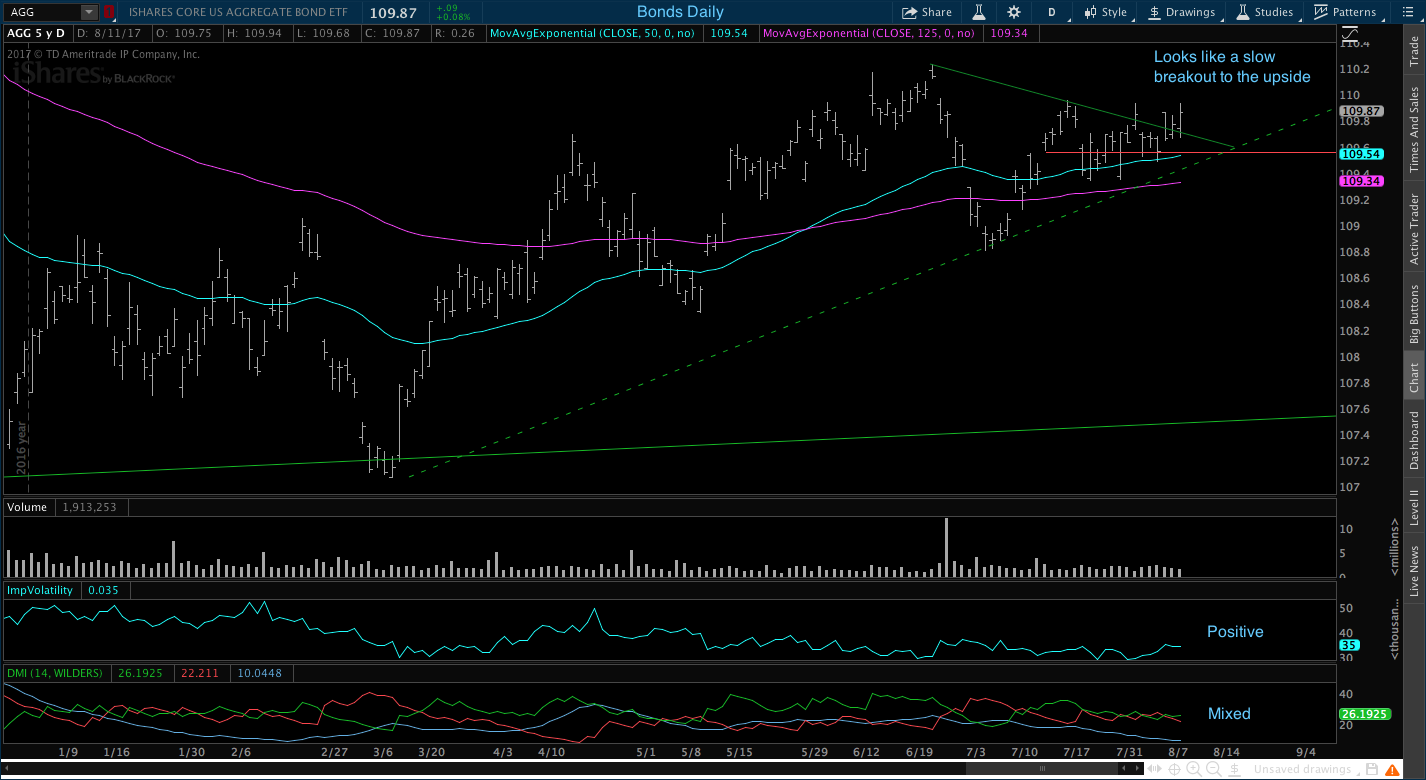The width and height of the screenshot is (1426, 780).
Task: Click the green 26.1925 DMI bubble
Action: pos(1365,714)
